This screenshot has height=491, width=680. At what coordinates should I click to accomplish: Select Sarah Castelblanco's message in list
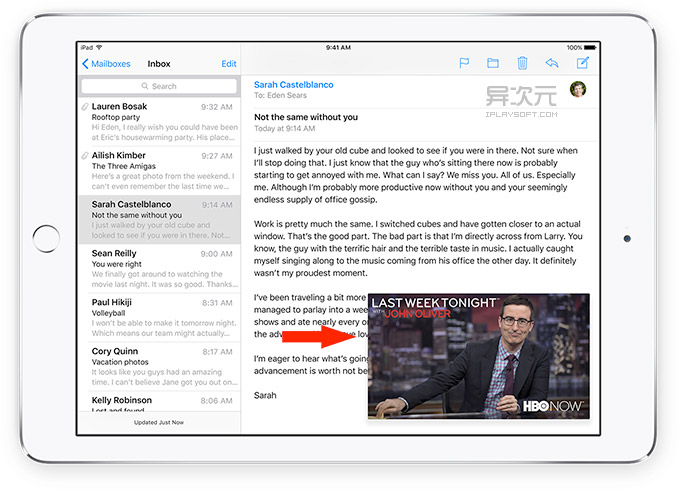[160, 219]
